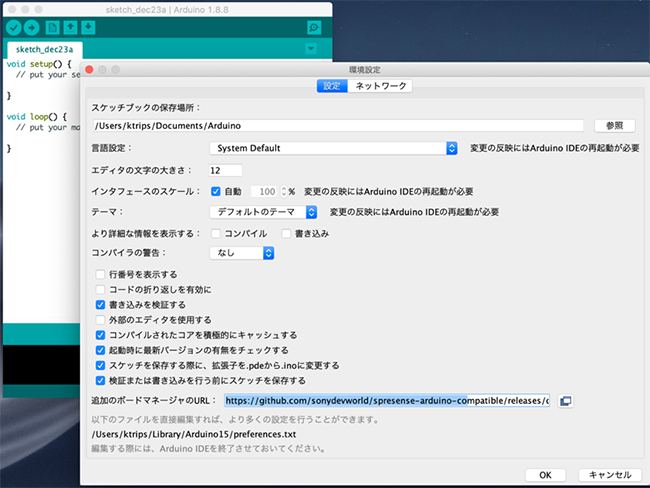
Task: Enable the コンパイル verbose output checkbox
Action: [x=216, y=234]
